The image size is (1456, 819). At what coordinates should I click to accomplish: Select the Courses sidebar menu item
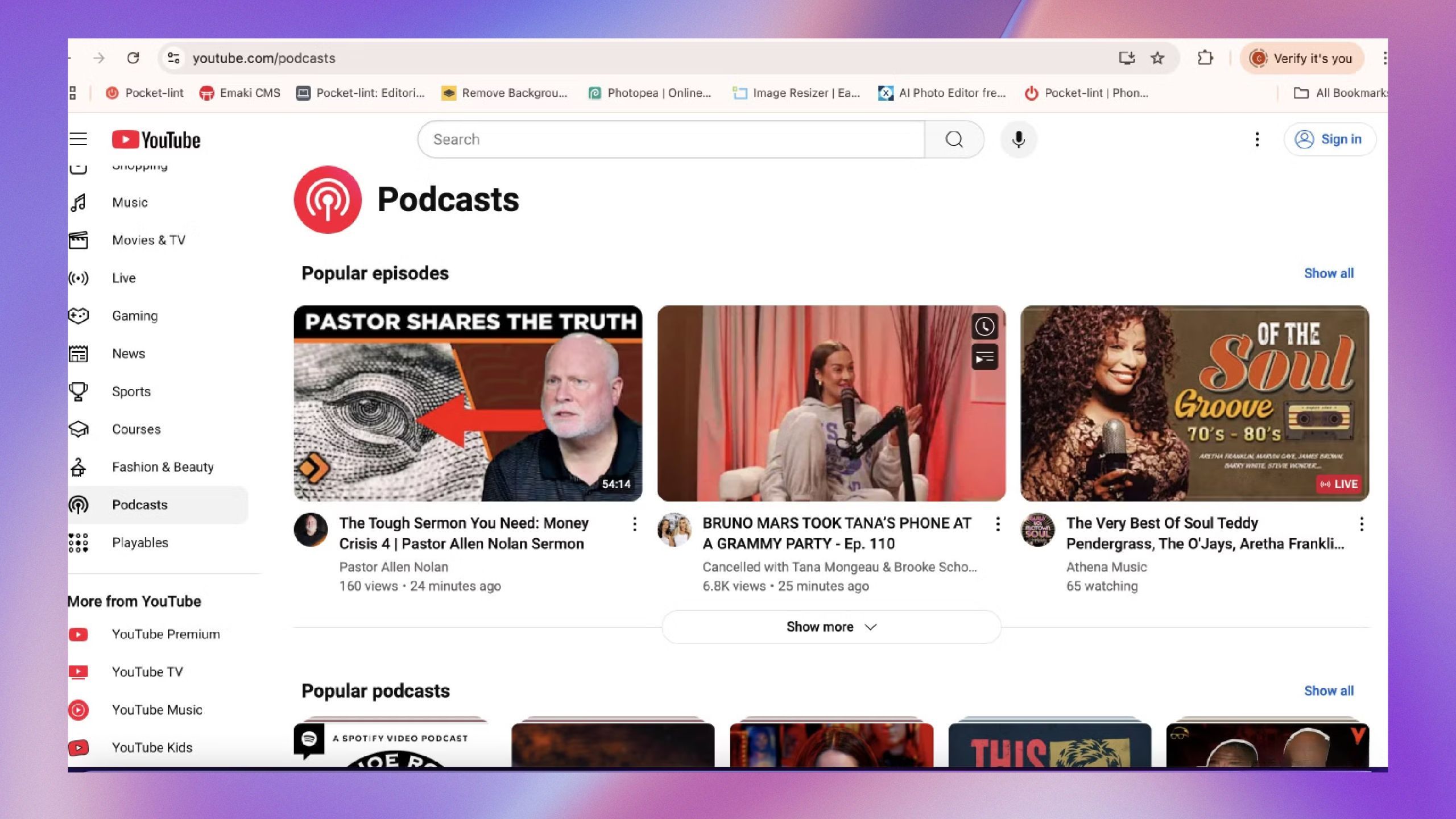coord(136,428)
